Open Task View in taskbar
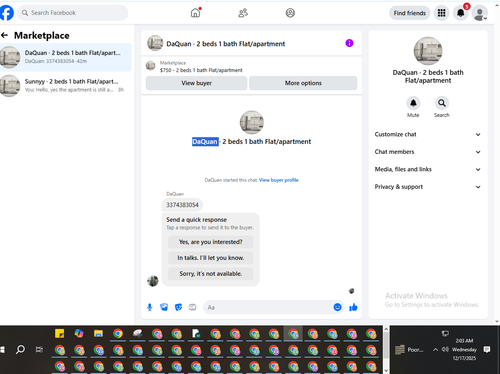500x374 pixels. pos(39,349)
